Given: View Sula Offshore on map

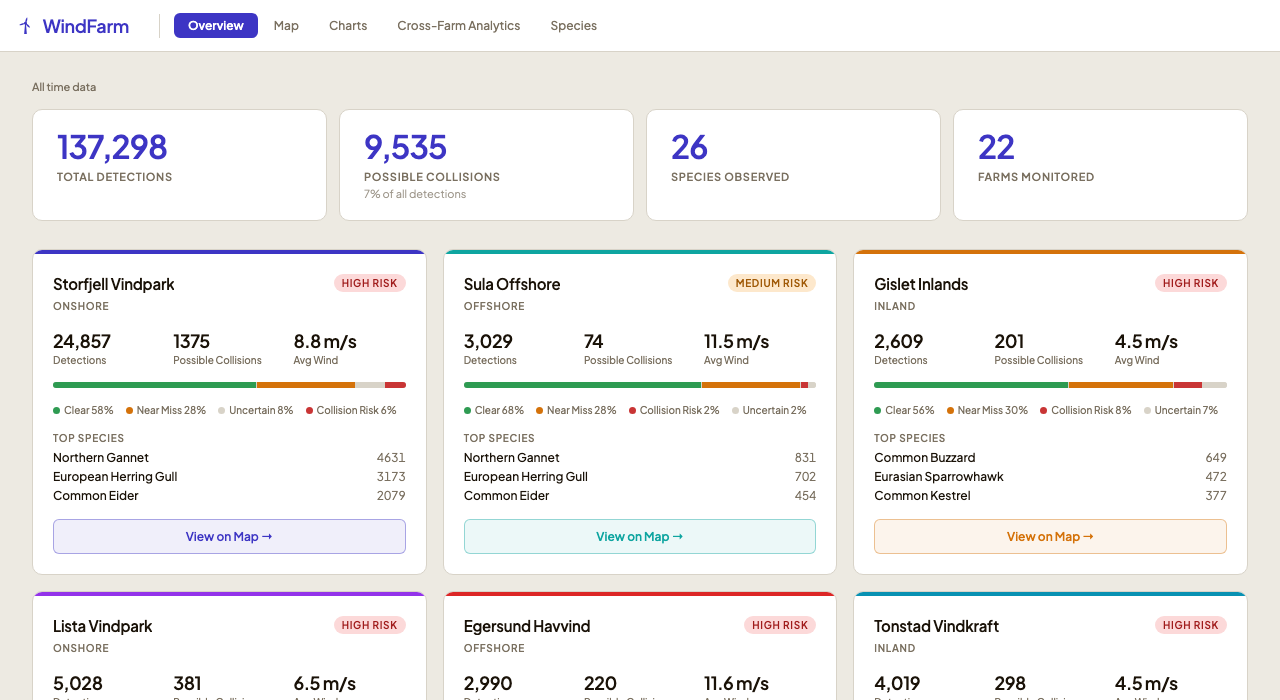Looking at the screenshot, I should pyautogui.click(x=640, y=536).
